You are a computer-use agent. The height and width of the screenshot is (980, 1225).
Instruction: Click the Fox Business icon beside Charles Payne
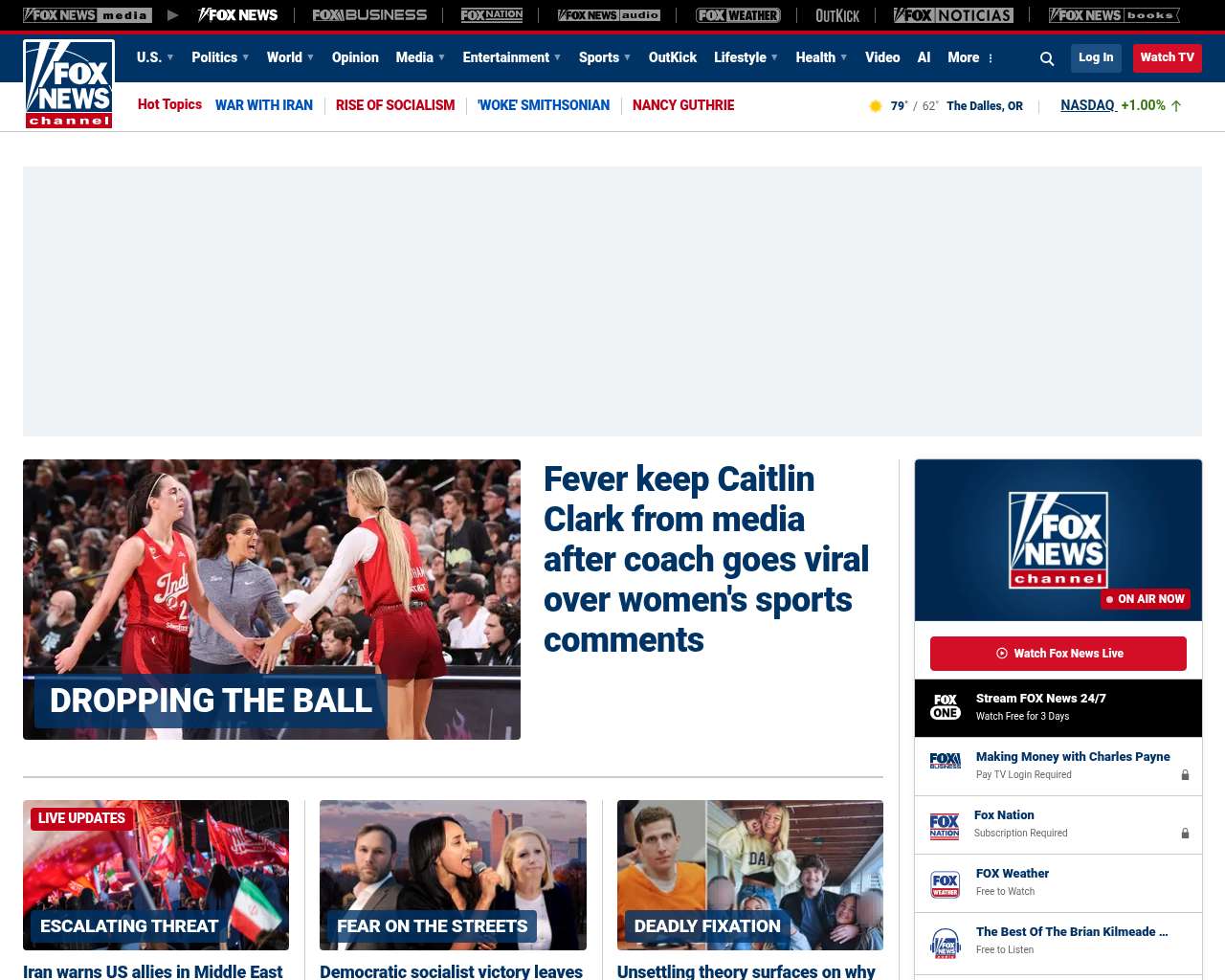point(946,761)
